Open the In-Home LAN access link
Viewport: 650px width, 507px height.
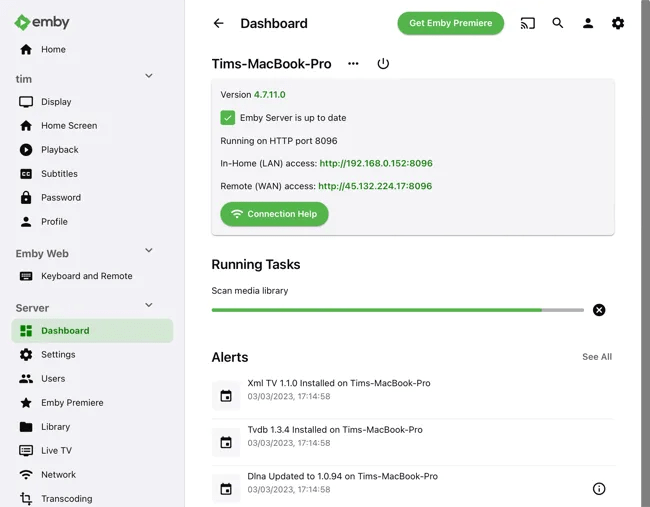click(376, 163)
